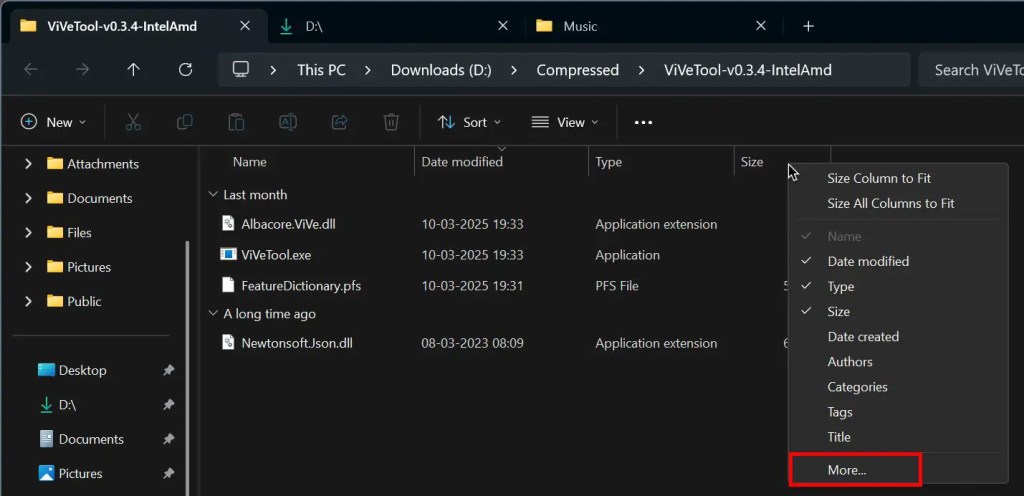1024x496 pixels.
Task: Open D:\ drive in quick access sidebar
Action: coord(57,405)
